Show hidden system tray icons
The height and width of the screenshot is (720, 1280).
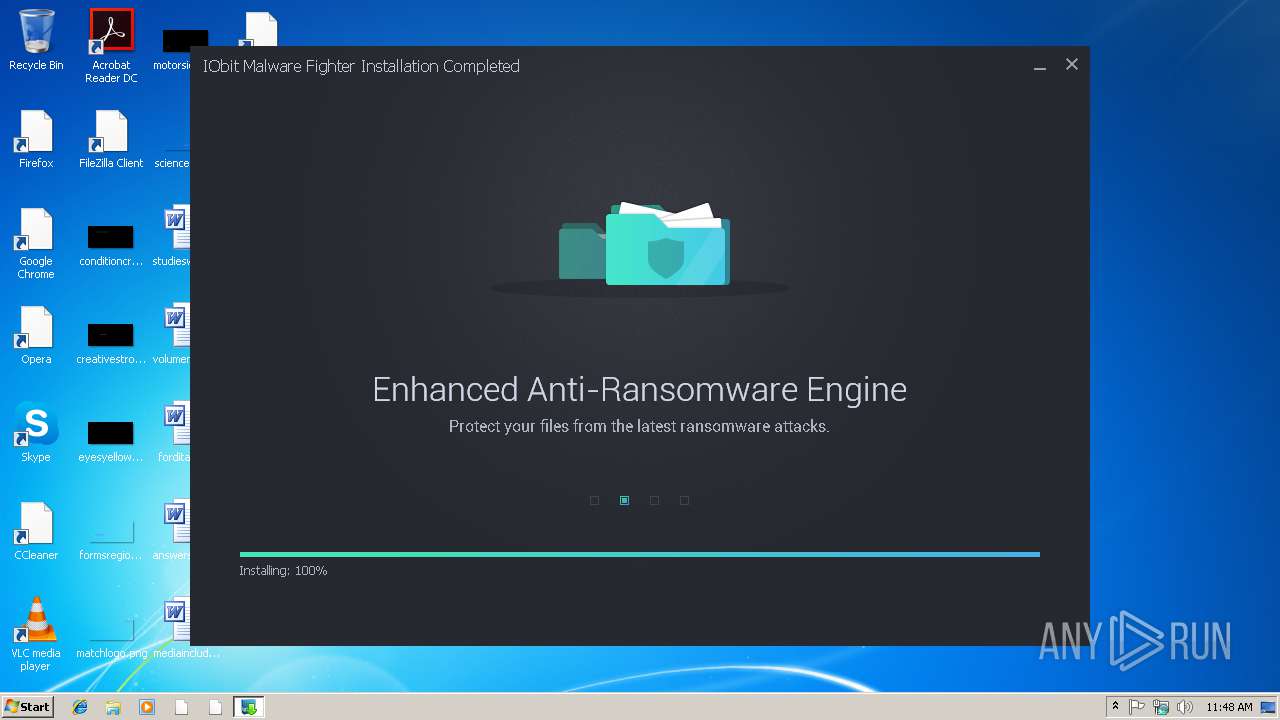[x=1115, y=707]
